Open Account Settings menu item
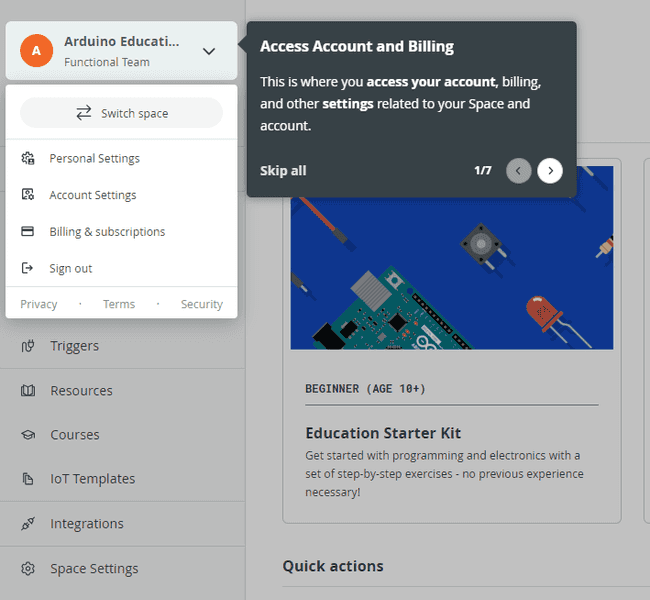 tap(92, 195)
